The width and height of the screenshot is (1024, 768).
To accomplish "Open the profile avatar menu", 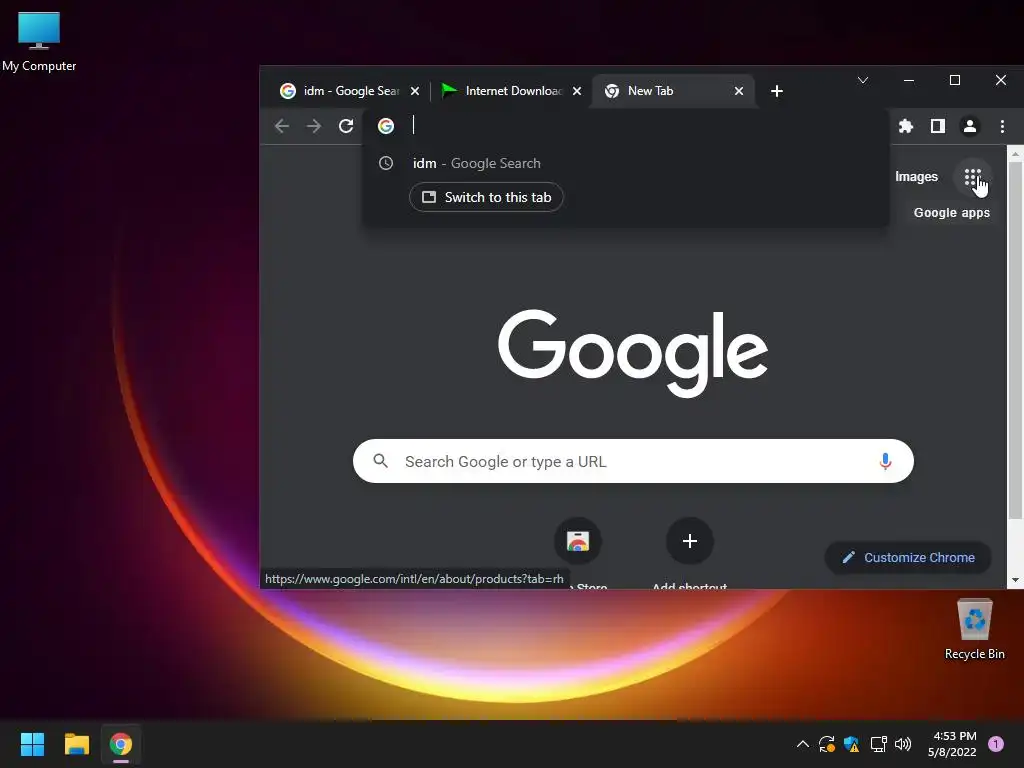I will [x=970, y=126].
